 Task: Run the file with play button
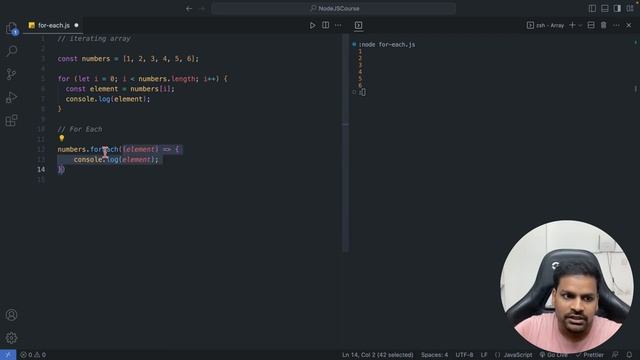point(312,25)
